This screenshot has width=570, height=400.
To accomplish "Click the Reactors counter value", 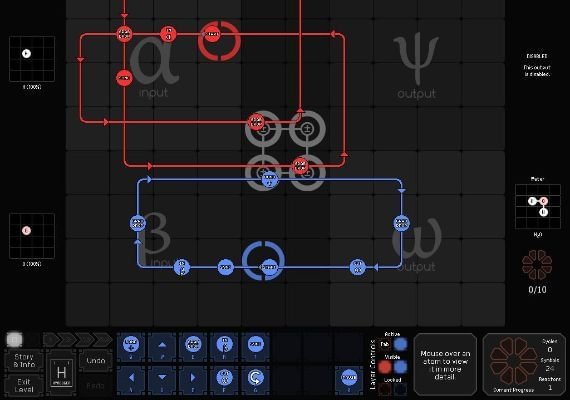I will tap(550, 388).
